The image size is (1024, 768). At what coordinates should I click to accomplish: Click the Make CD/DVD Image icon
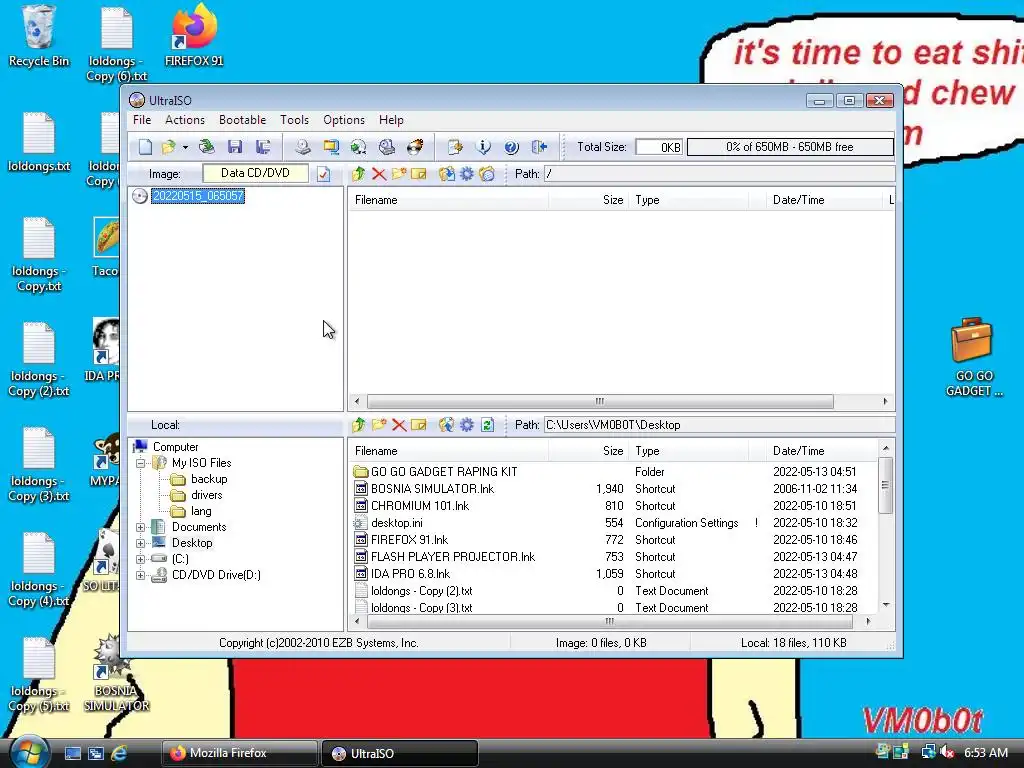(x=302, y=147)
